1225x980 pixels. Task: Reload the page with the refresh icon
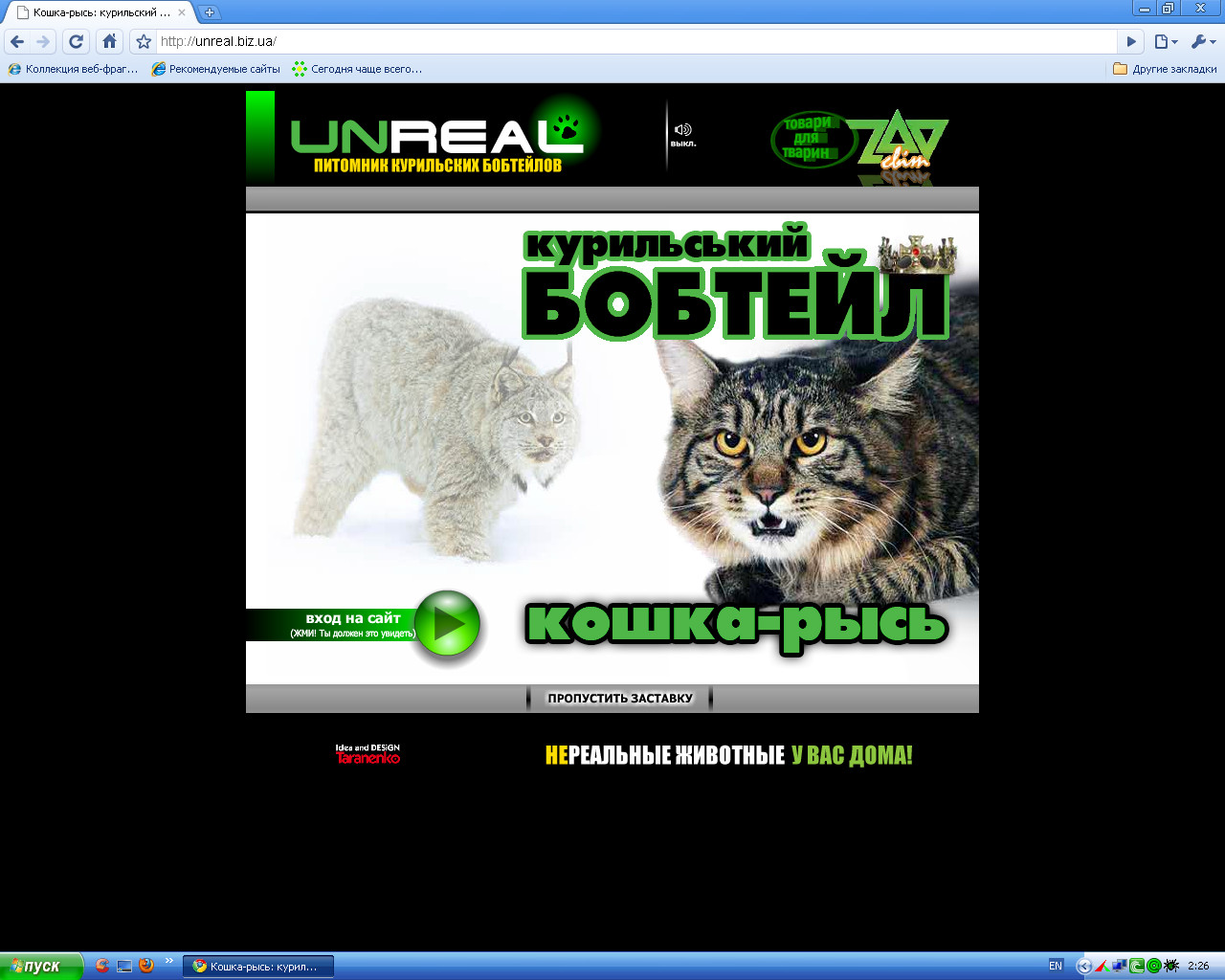click(76, 41)
